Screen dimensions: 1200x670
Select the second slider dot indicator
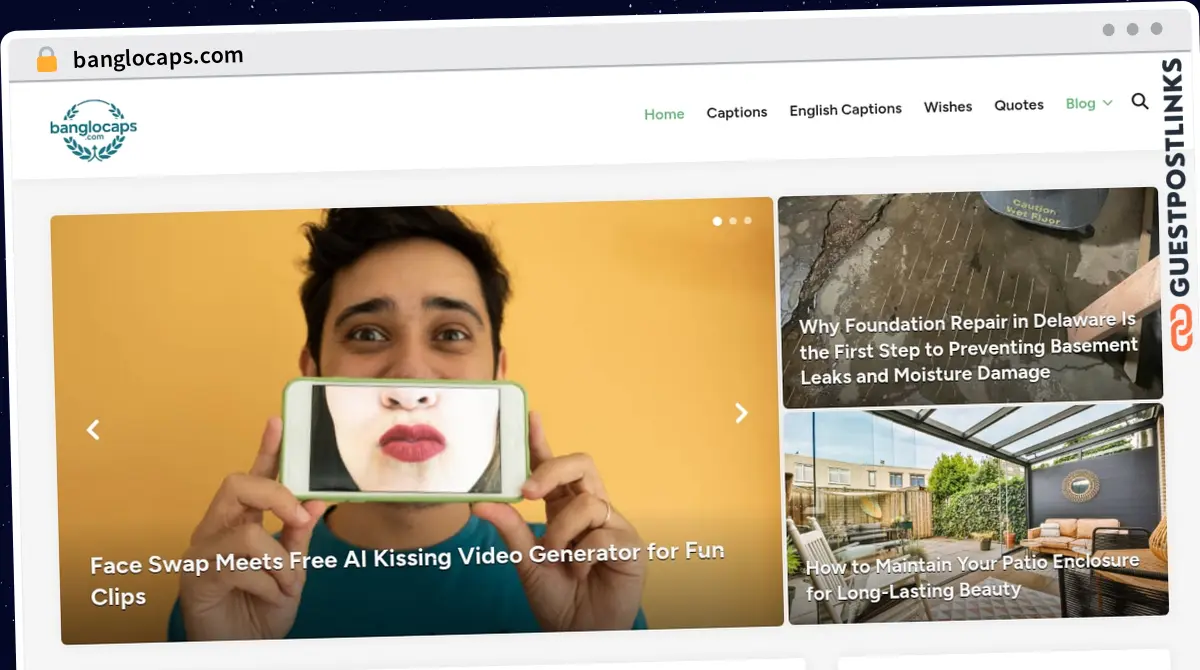tap(733, 221)
